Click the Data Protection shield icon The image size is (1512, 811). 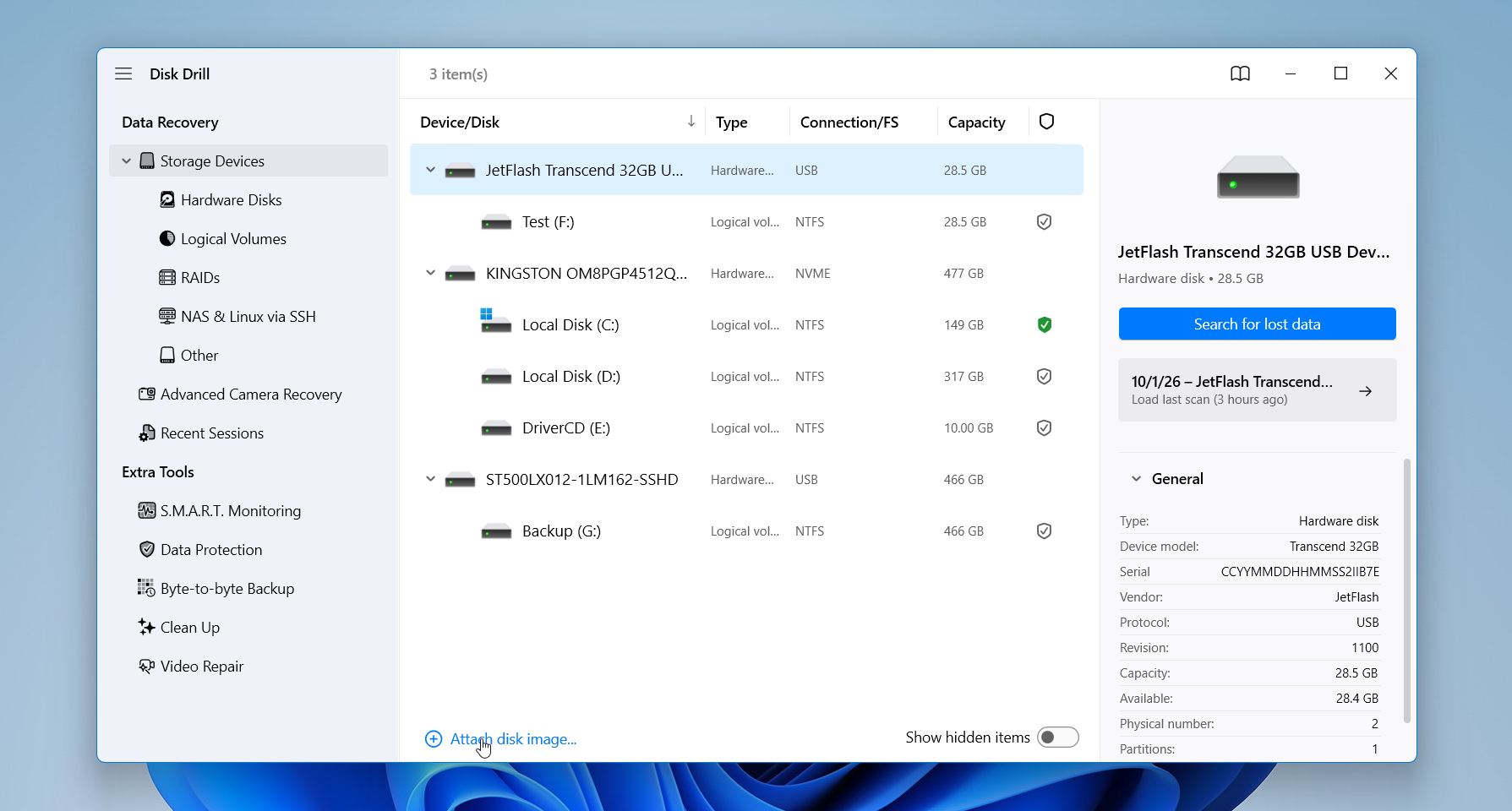(x=147, y=549)
